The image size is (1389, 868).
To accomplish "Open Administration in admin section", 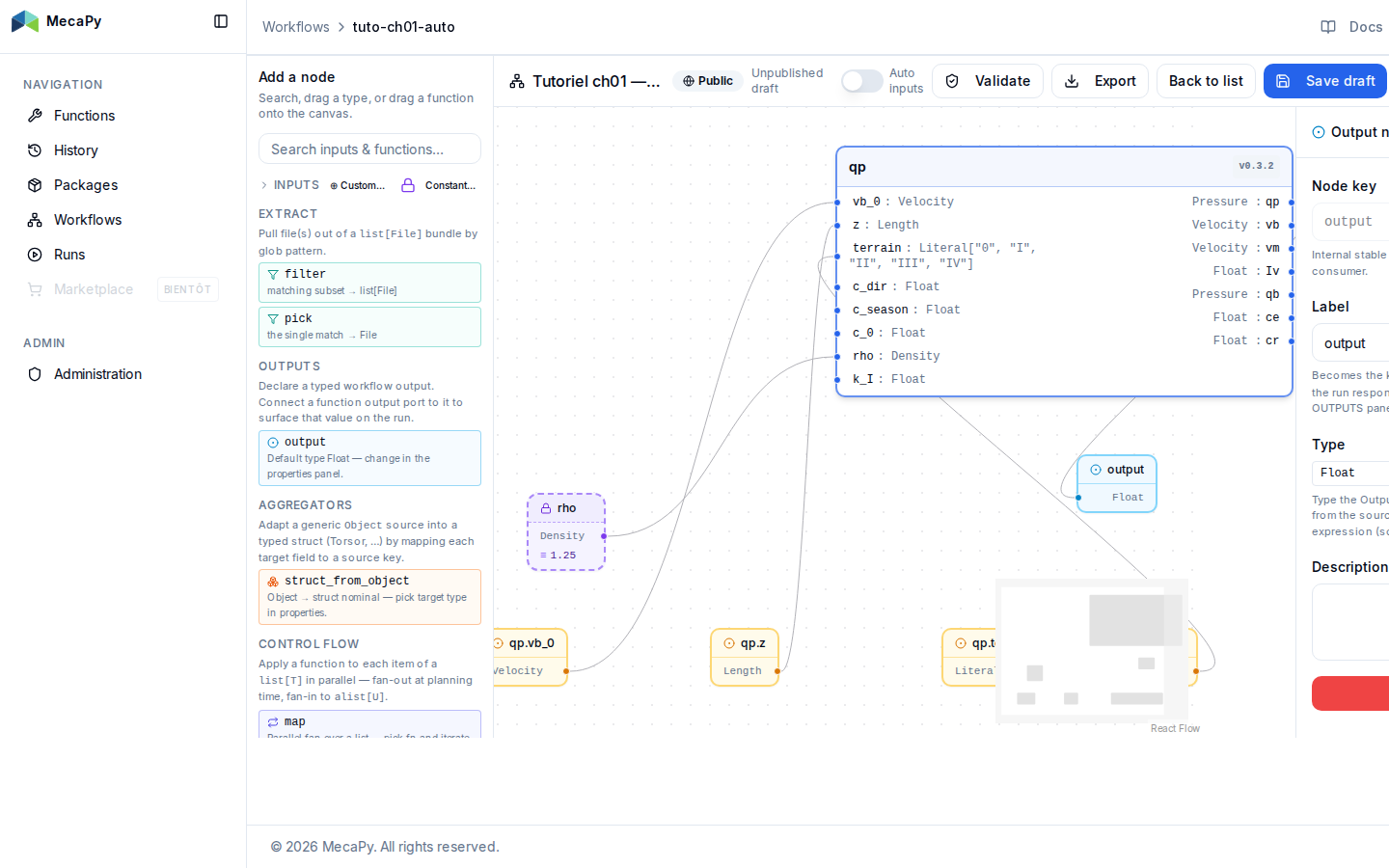I will [x=123, y=374].
